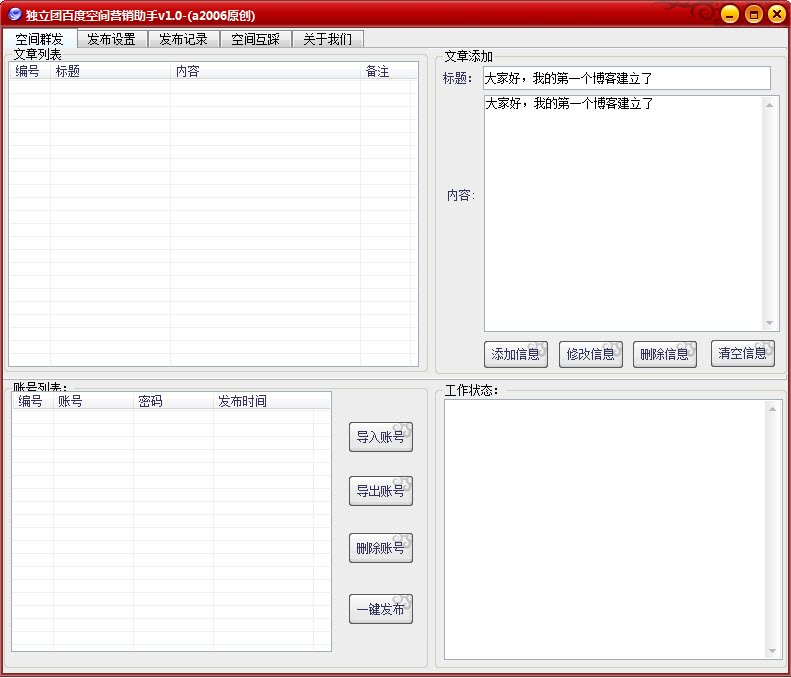
Task: Start publishing with 一键发布 button
Action: (381, 609)
